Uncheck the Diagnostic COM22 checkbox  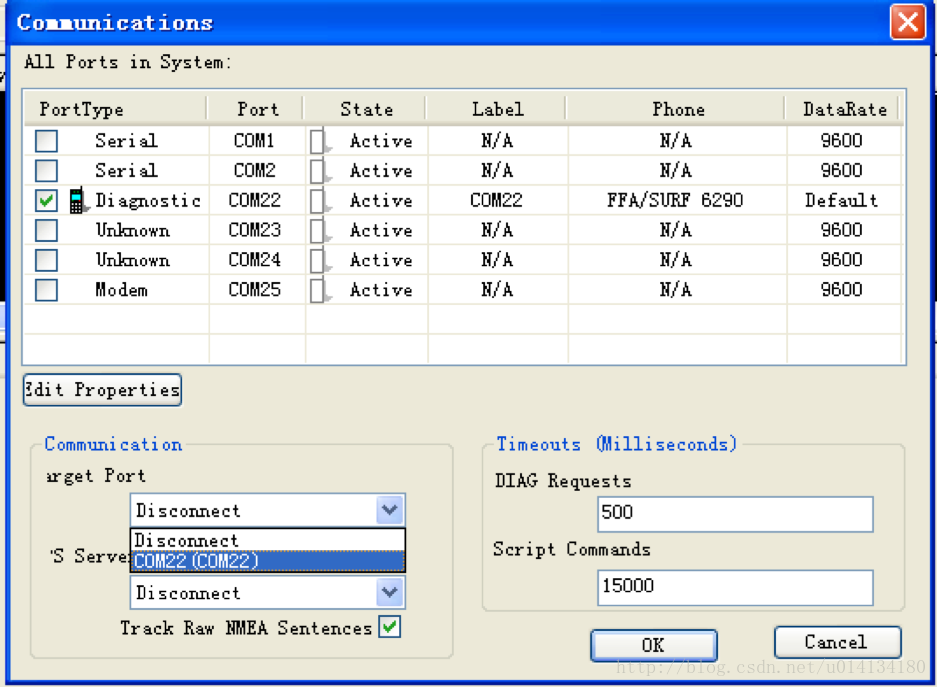[47, 201]
